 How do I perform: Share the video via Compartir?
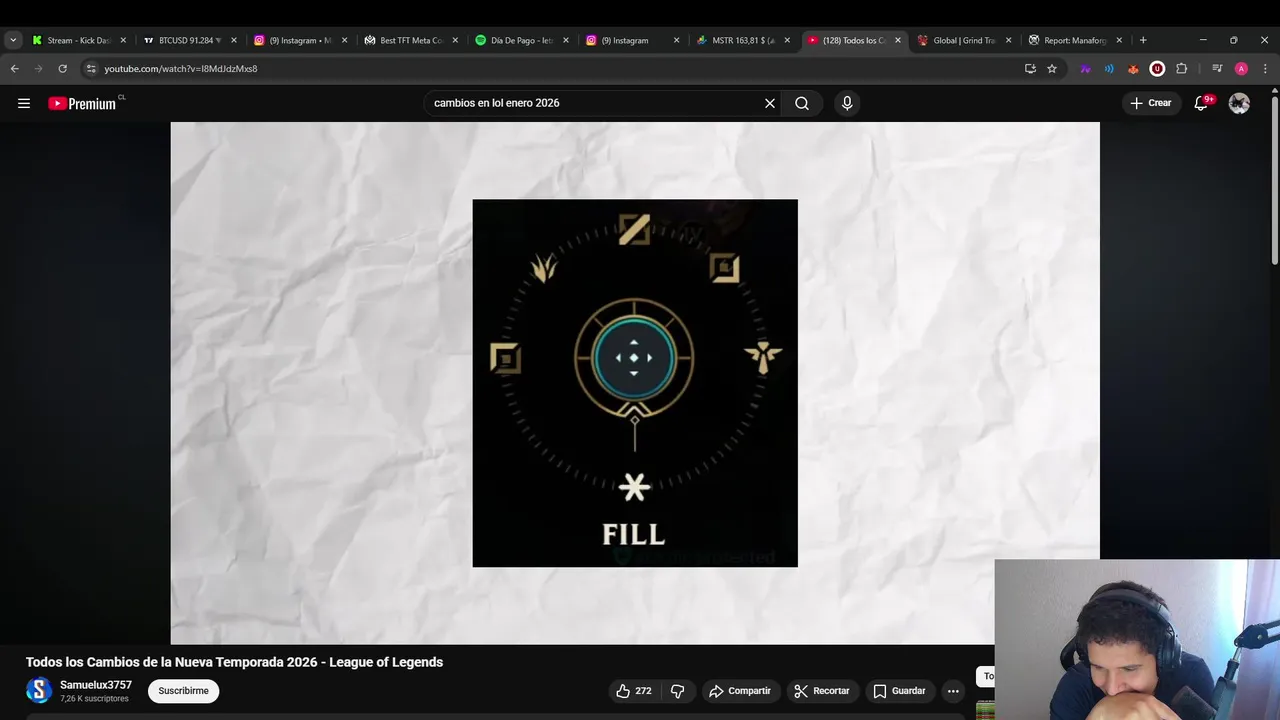coord(739,691)
